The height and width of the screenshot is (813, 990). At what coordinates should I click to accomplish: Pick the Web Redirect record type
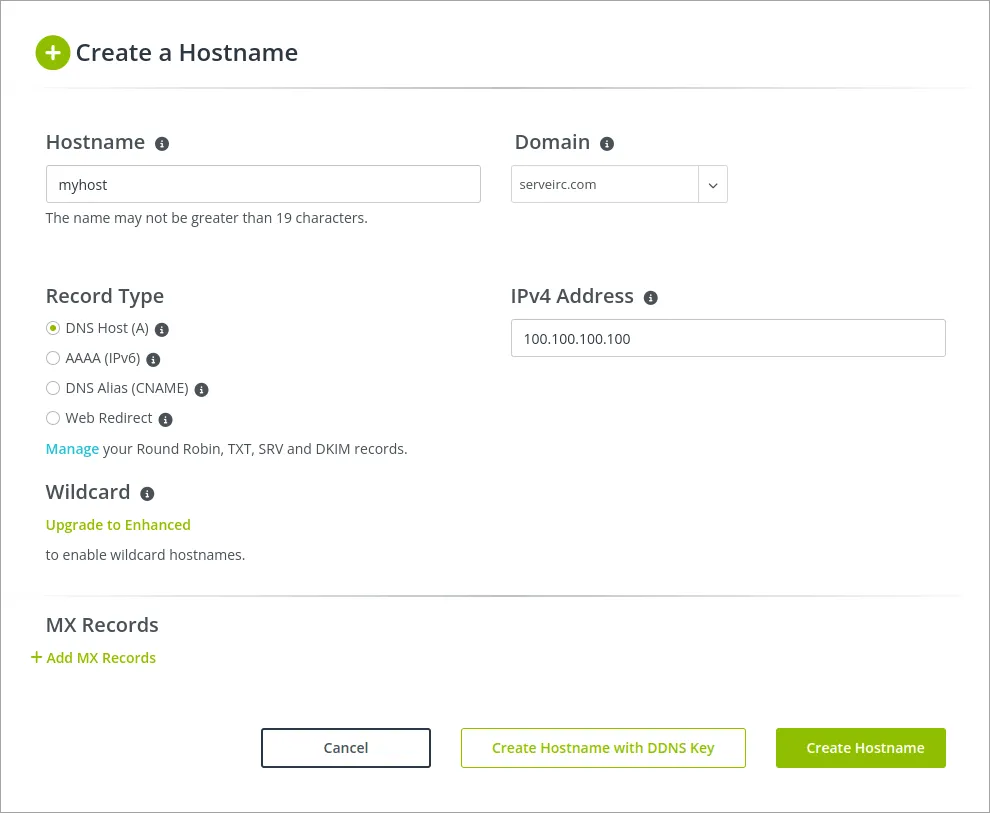[53, 419]
